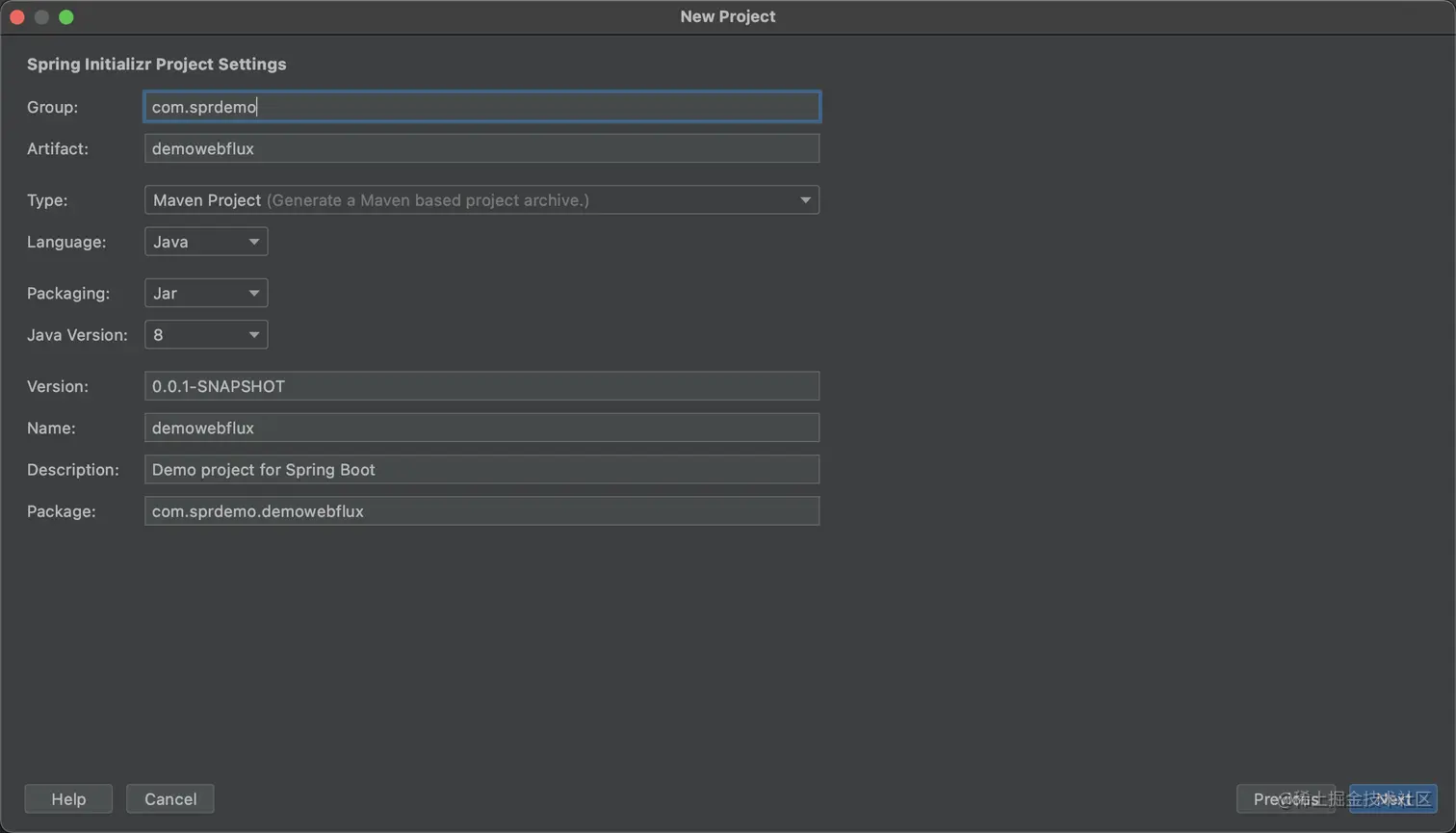Focus the Group field containing com.sprdemo
Image resolution: width=1456 pixels, height=833 pixels.
pyautogui.click(x=481, y=107)
